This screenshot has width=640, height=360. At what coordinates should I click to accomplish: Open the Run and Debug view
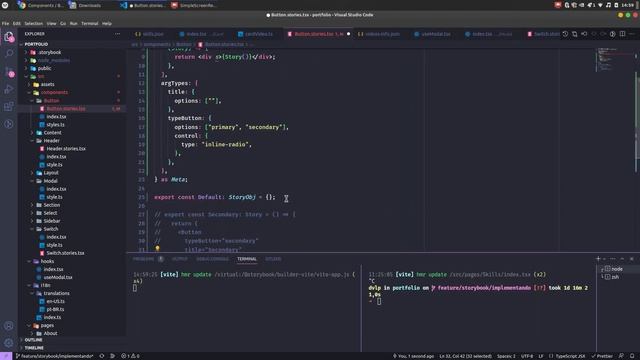pos(9,89)
